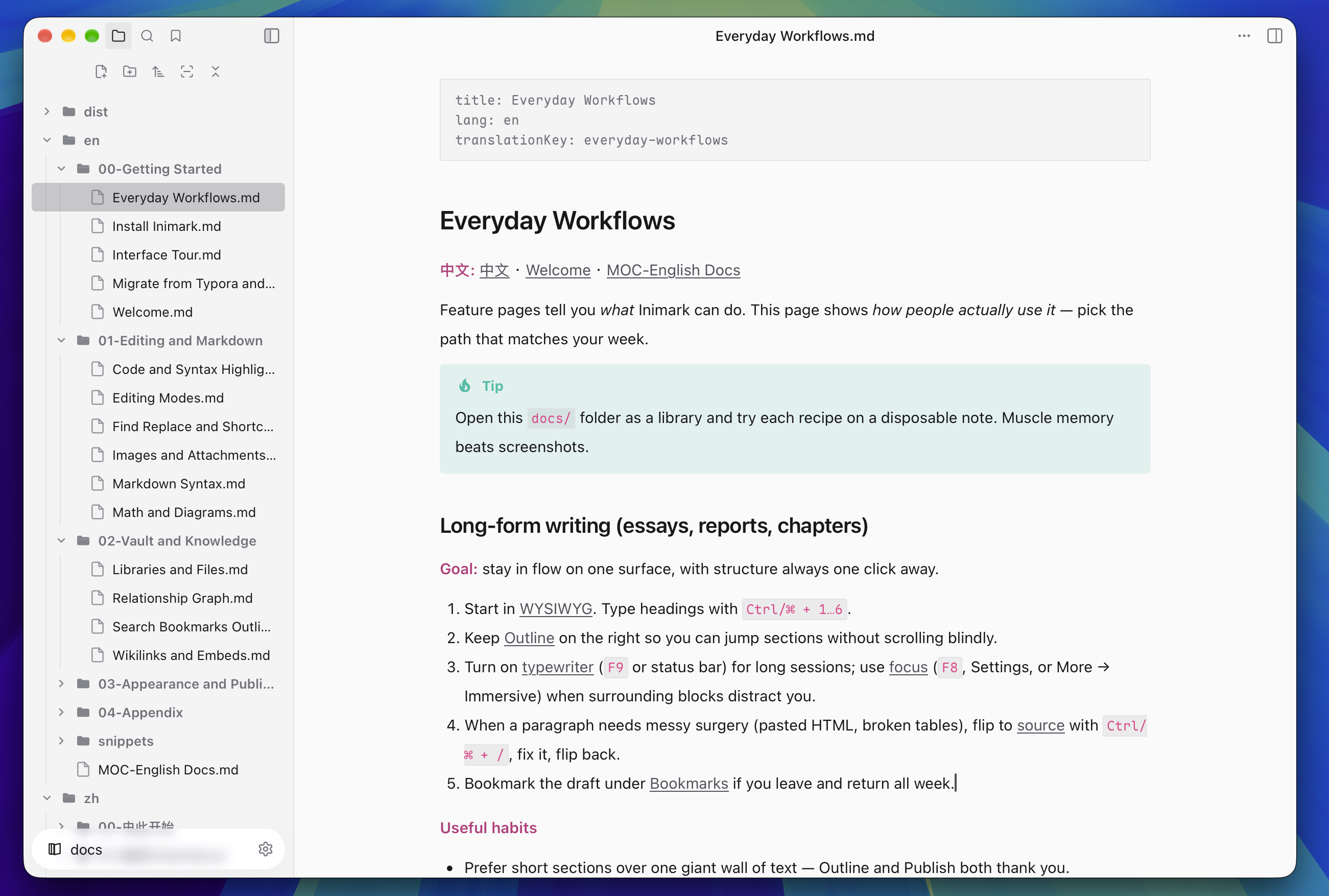
Task: Open Editing Modes.md
Action: pyautogui.click(x=158, y=398)
